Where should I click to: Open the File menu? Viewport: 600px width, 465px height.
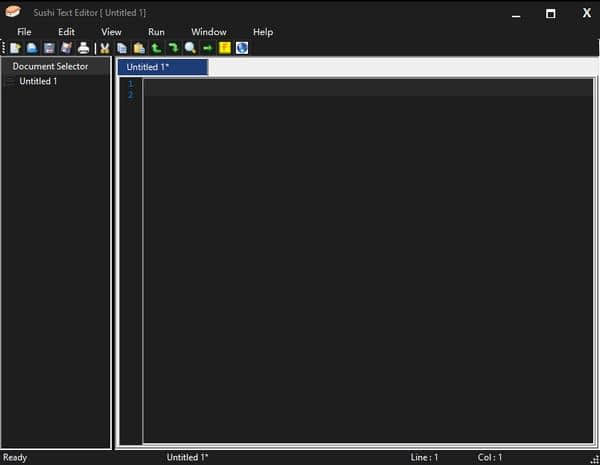tap(24, 32)
